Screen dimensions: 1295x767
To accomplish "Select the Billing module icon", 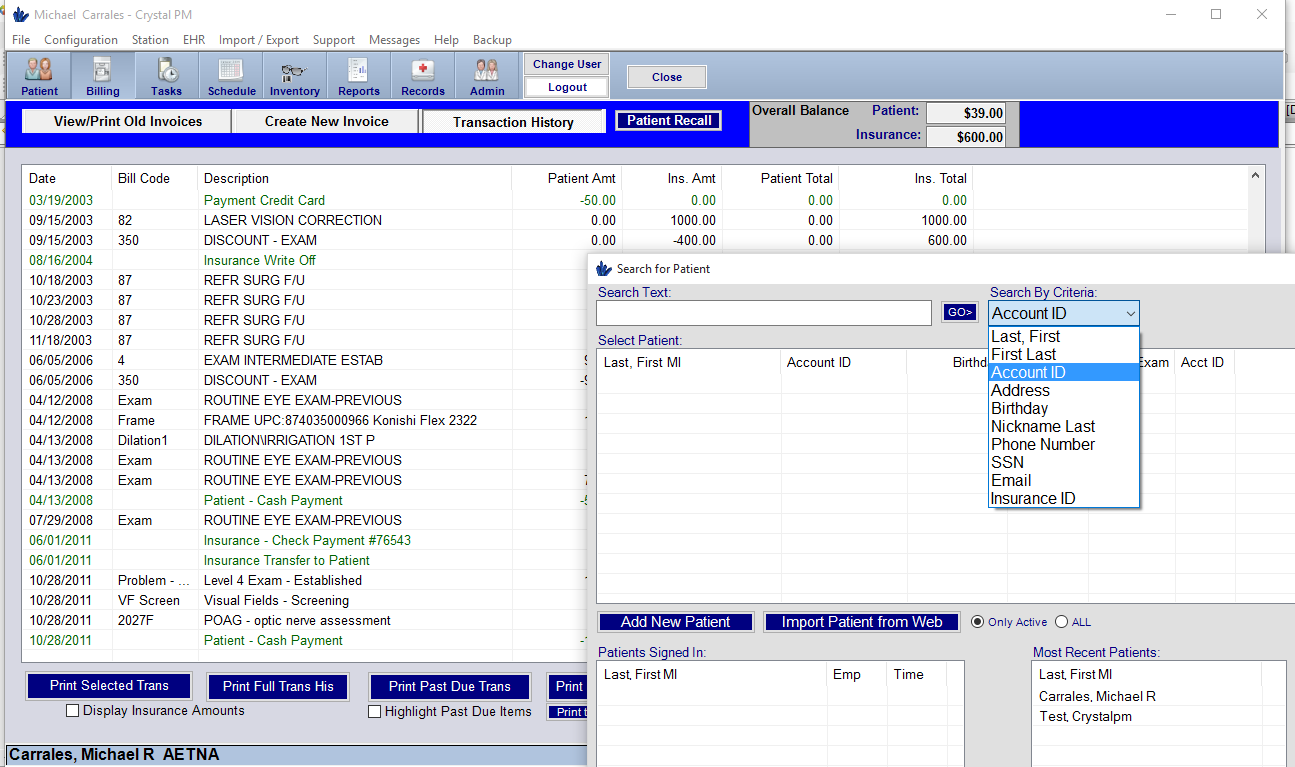I will [x=102, y=75].
